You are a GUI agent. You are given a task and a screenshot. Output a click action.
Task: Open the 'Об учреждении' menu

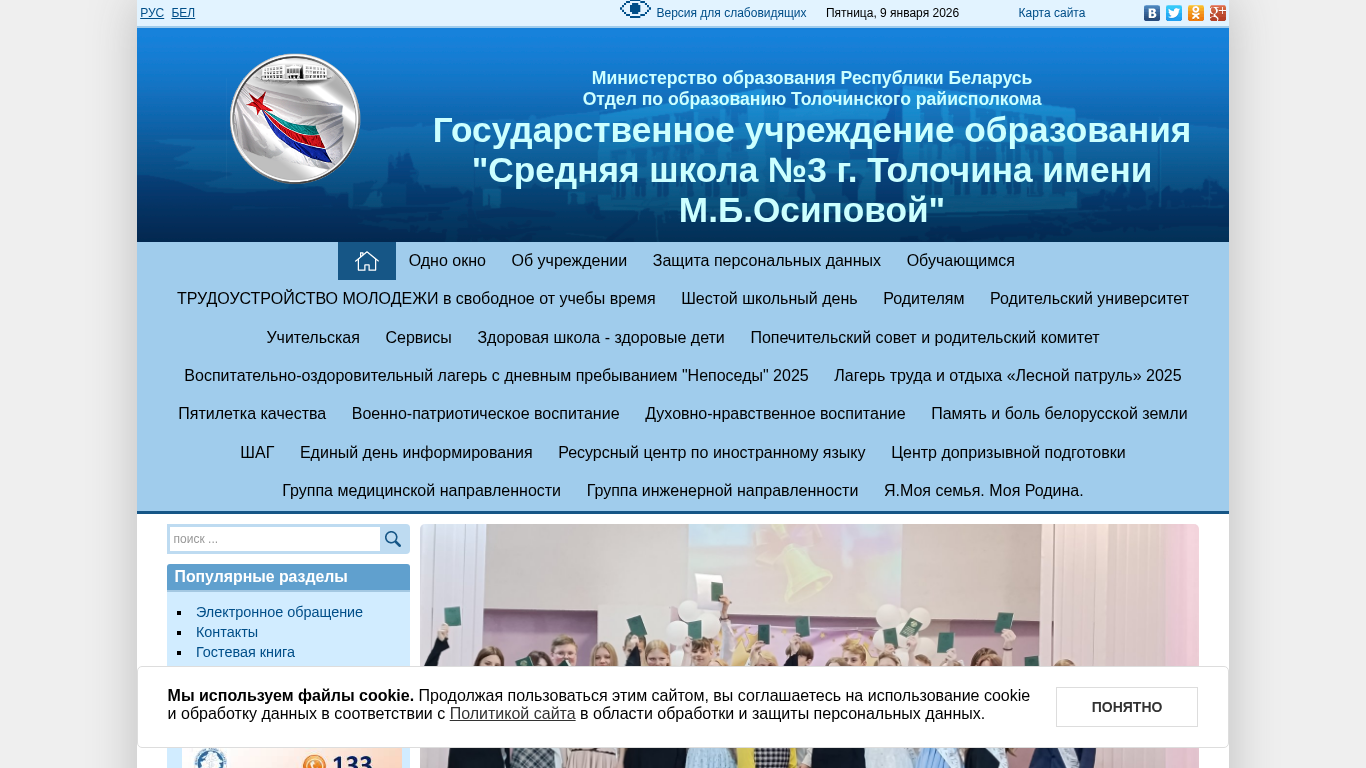point(569,261)
